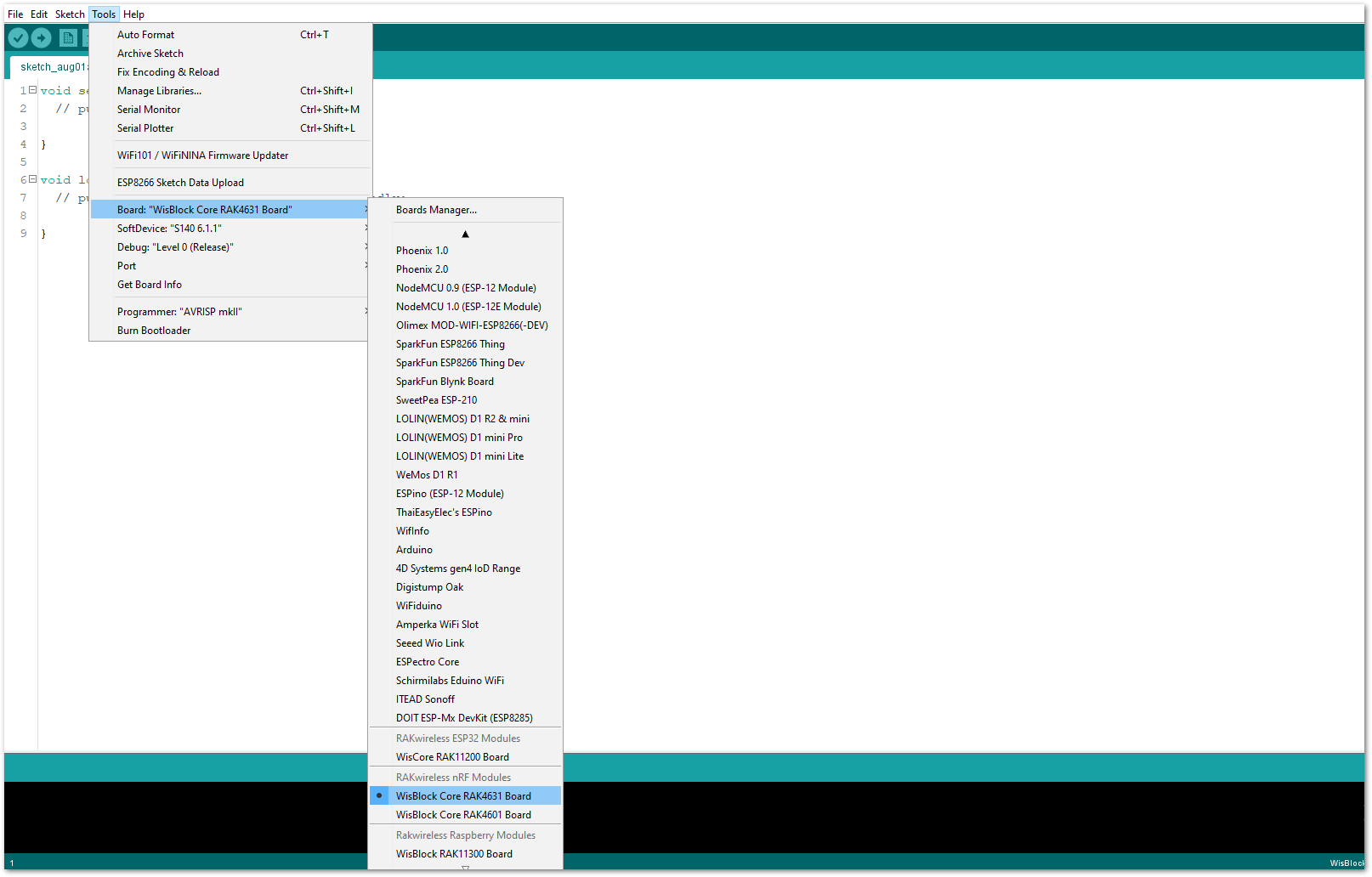This screenshot has width=1372, height=877.
Task: Open the Programmer AVRISP mkII submenu
Action: pos(230,312)
